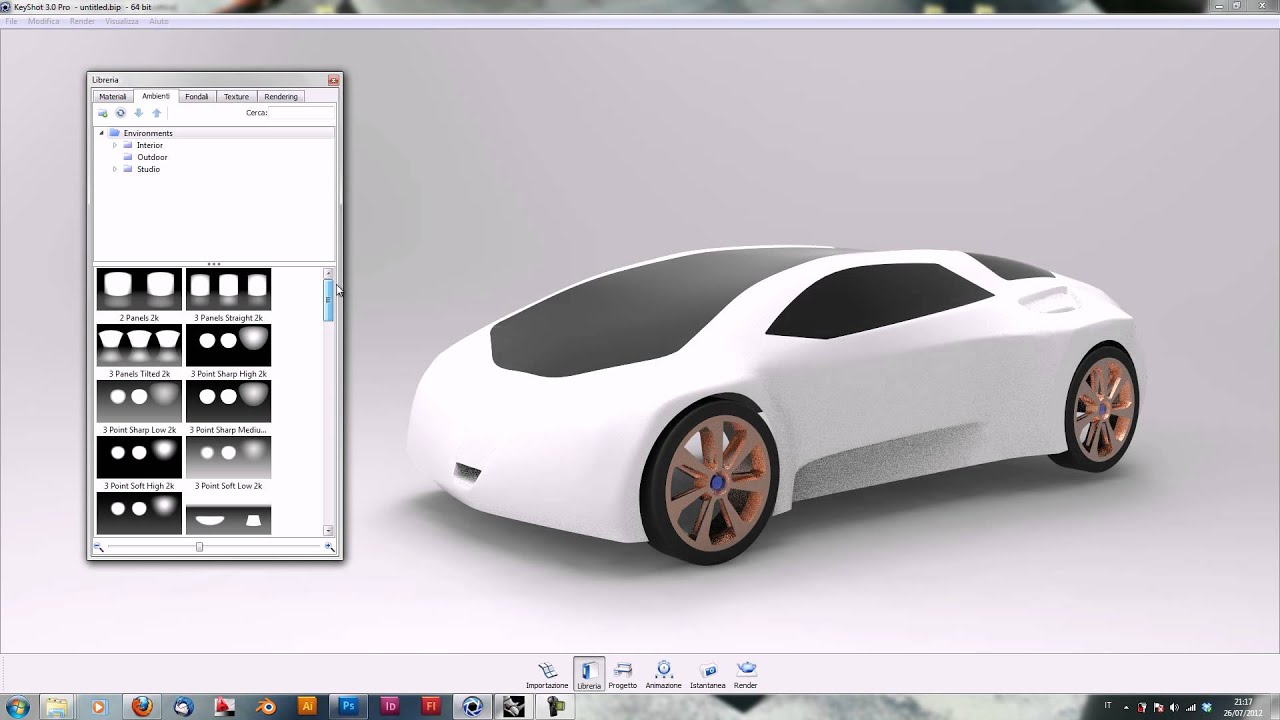Switch to the Texture tab

(x=236, y=97)
